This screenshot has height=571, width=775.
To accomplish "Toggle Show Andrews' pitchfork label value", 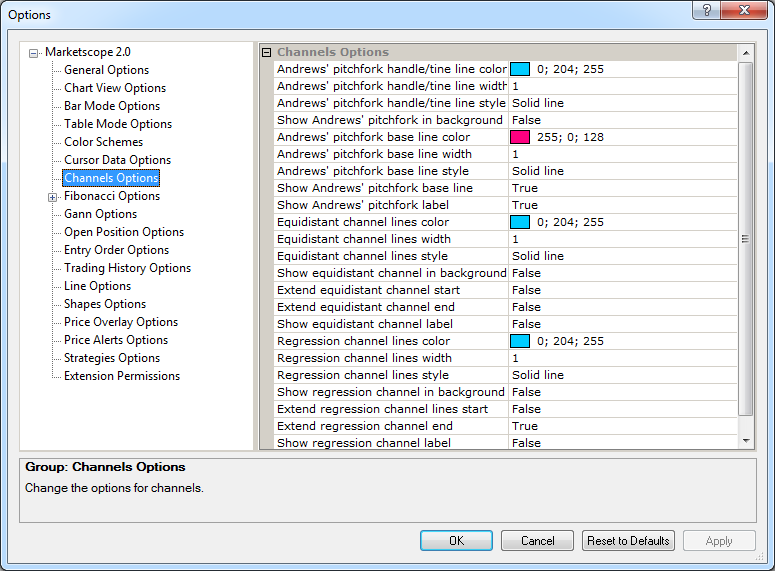I will coord(623,205).
